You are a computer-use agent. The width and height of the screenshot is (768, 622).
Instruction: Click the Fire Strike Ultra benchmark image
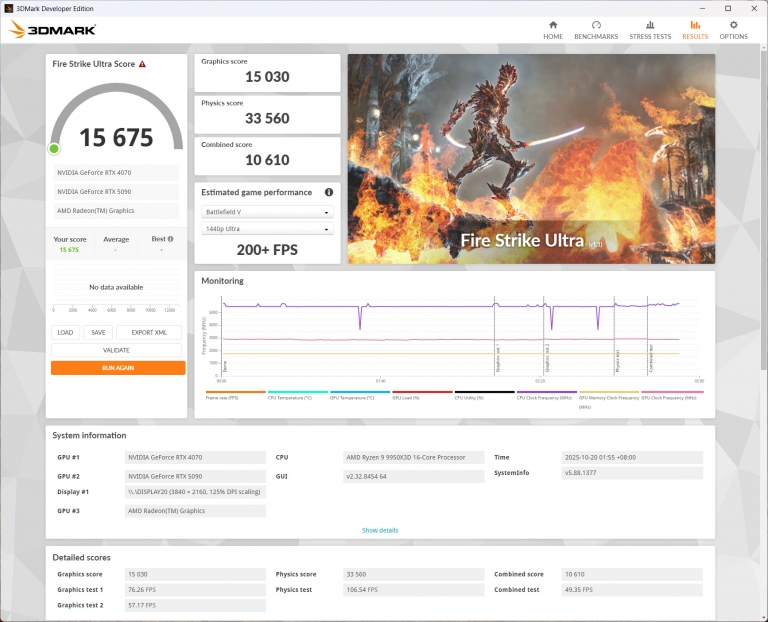pos(531,158)
